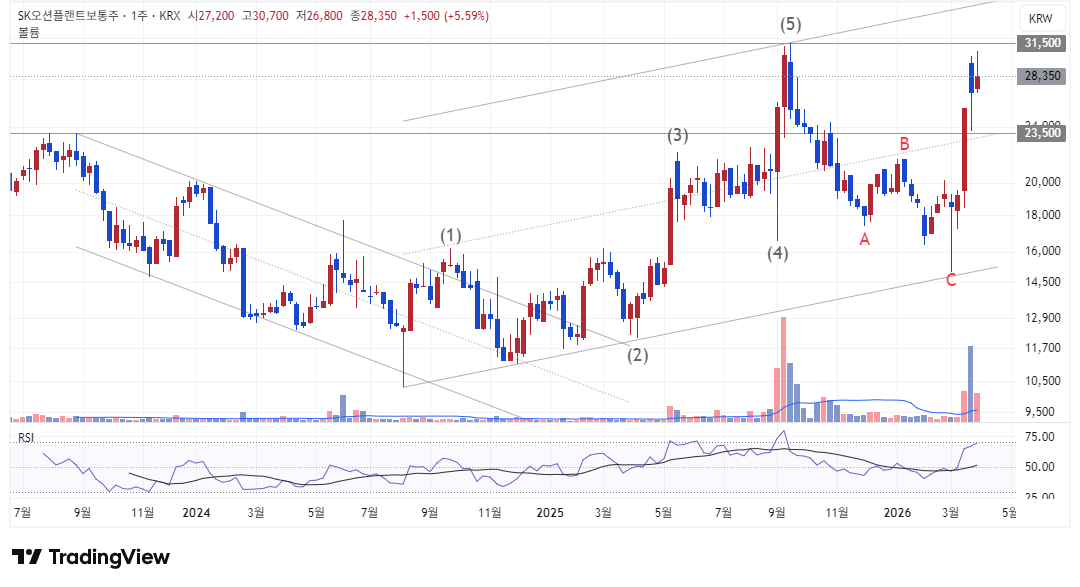Click the RSI 50.00 scale value
This screenshot has width=1080, height=587.
coord(1040,467)
